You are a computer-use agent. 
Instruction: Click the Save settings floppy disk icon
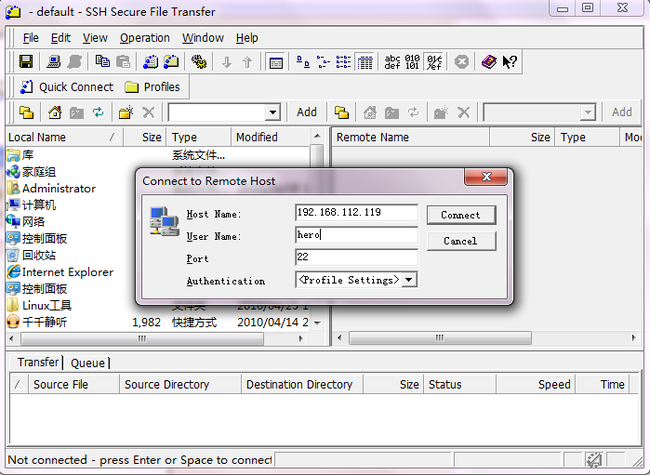point(26,62)
